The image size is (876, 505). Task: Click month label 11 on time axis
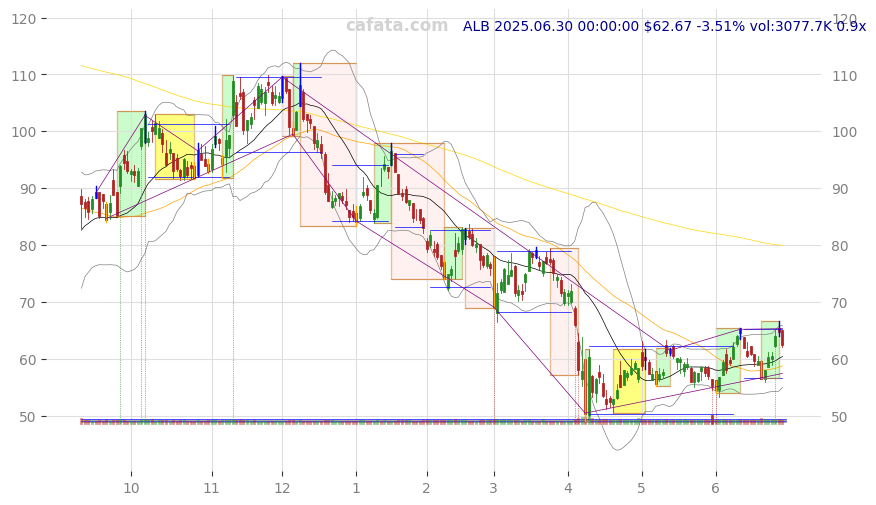(211, 488)
